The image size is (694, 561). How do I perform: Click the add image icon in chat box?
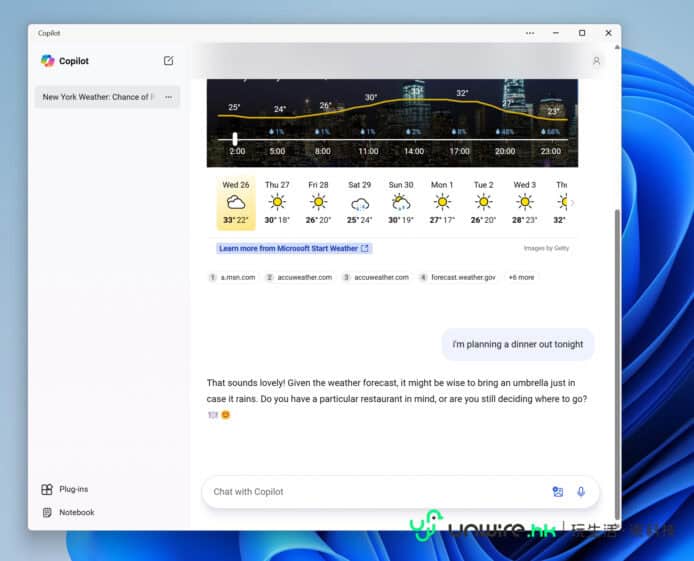[558, 492]
